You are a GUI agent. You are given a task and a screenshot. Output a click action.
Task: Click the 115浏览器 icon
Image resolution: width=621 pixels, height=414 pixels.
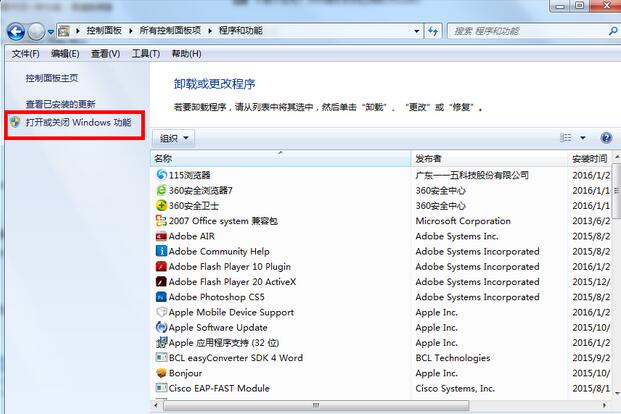161,175
